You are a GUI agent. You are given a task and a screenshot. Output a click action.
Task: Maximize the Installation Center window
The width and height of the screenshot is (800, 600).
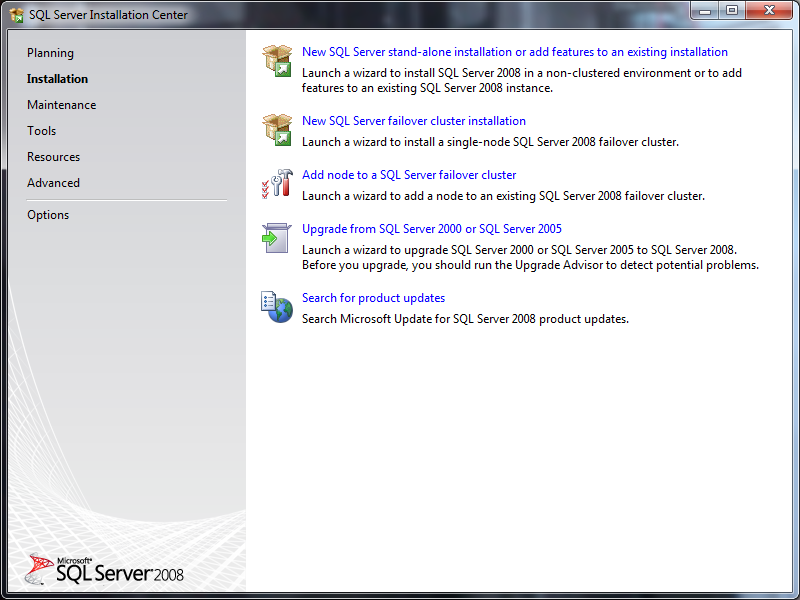(732, 11)
